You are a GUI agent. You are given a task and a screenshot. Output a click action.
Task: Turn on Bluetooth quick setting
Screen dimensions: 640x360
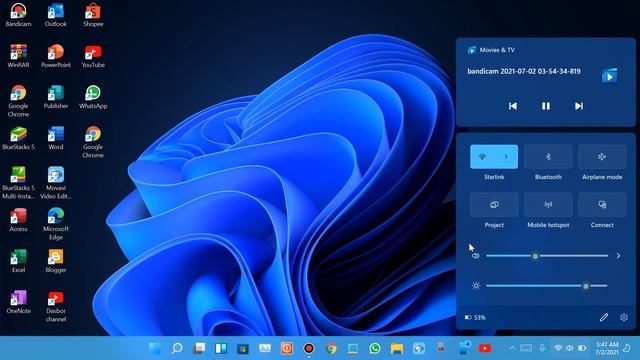click(548, 157)
